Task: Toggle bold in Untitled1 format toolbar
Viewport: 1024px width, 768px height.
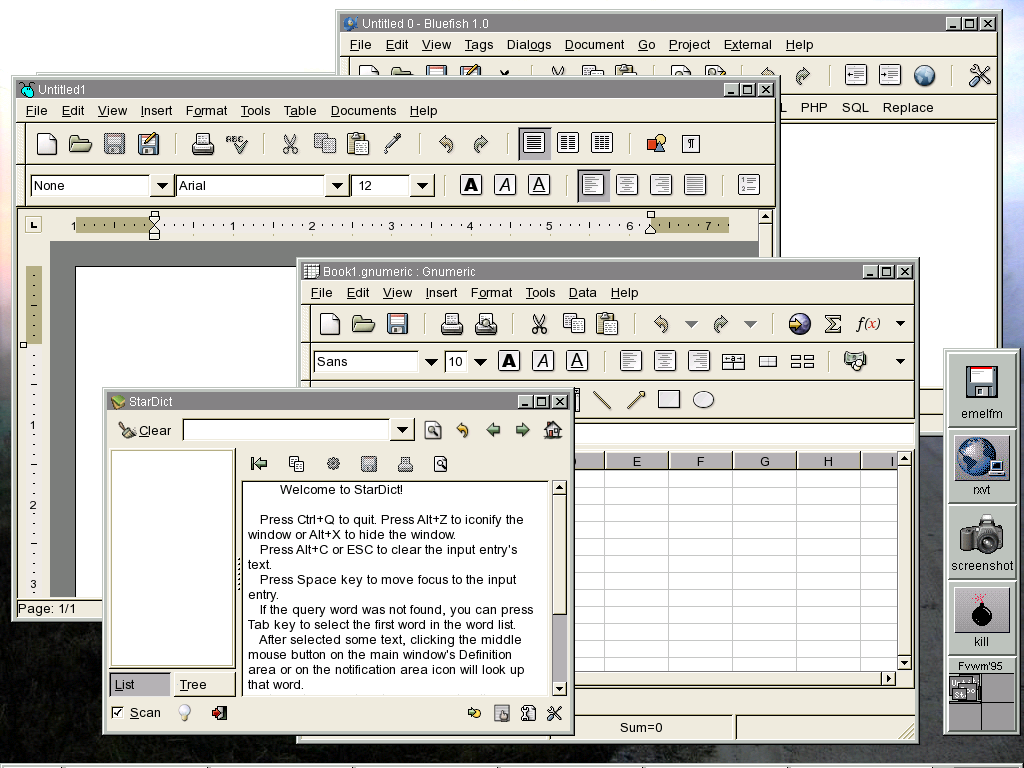Action: [471, 185]
